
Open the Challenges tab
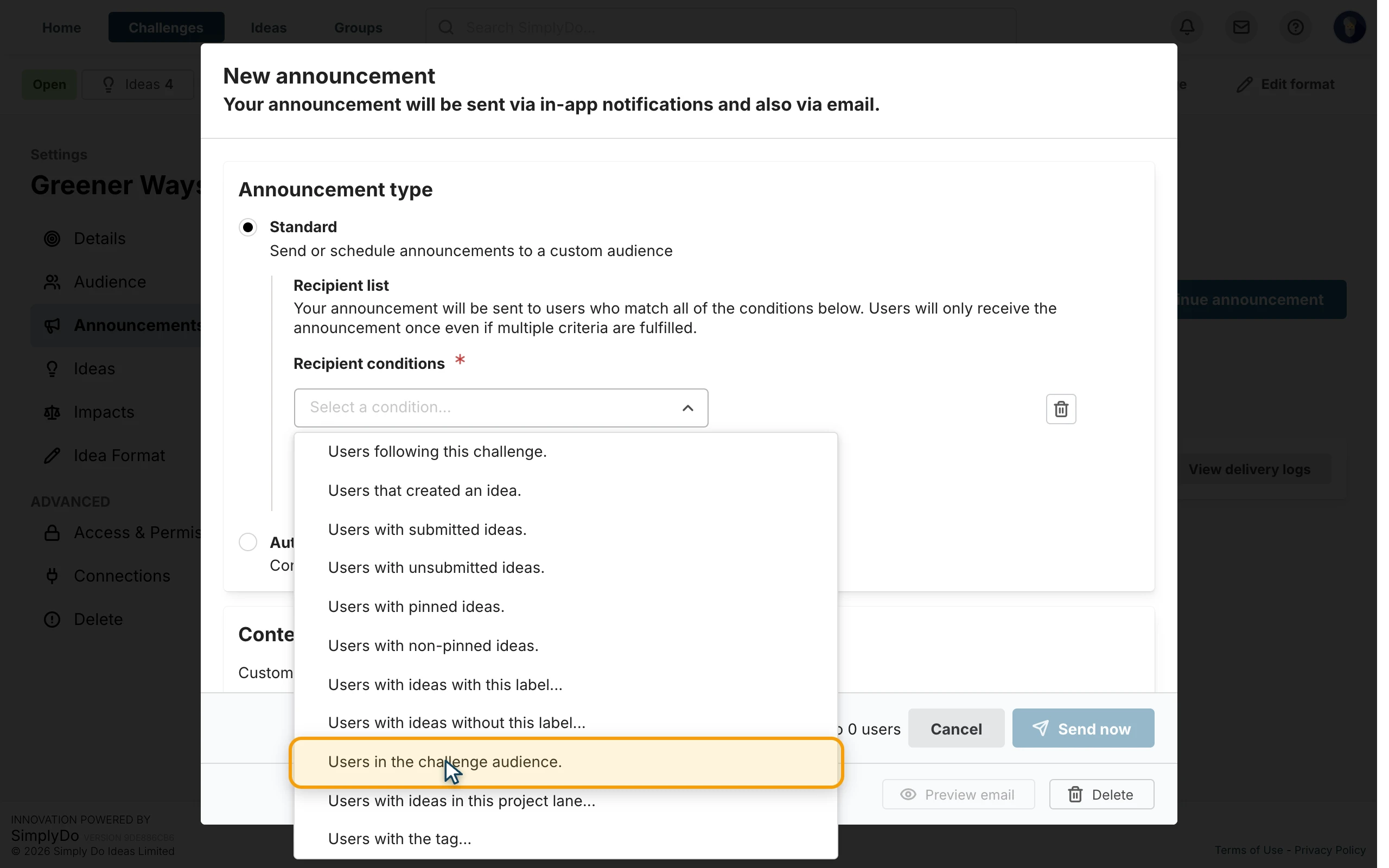pos(166,27)
